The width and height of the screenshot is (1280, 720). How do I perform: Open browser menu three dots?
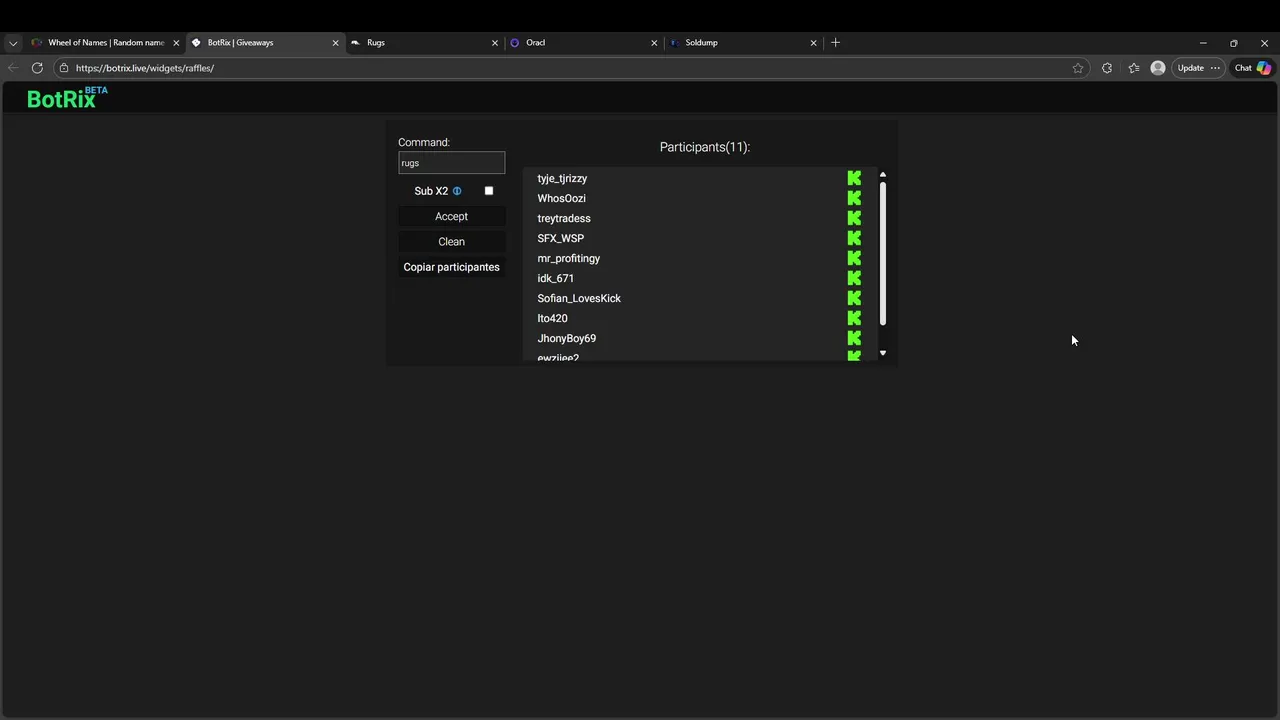(1215, 68)
